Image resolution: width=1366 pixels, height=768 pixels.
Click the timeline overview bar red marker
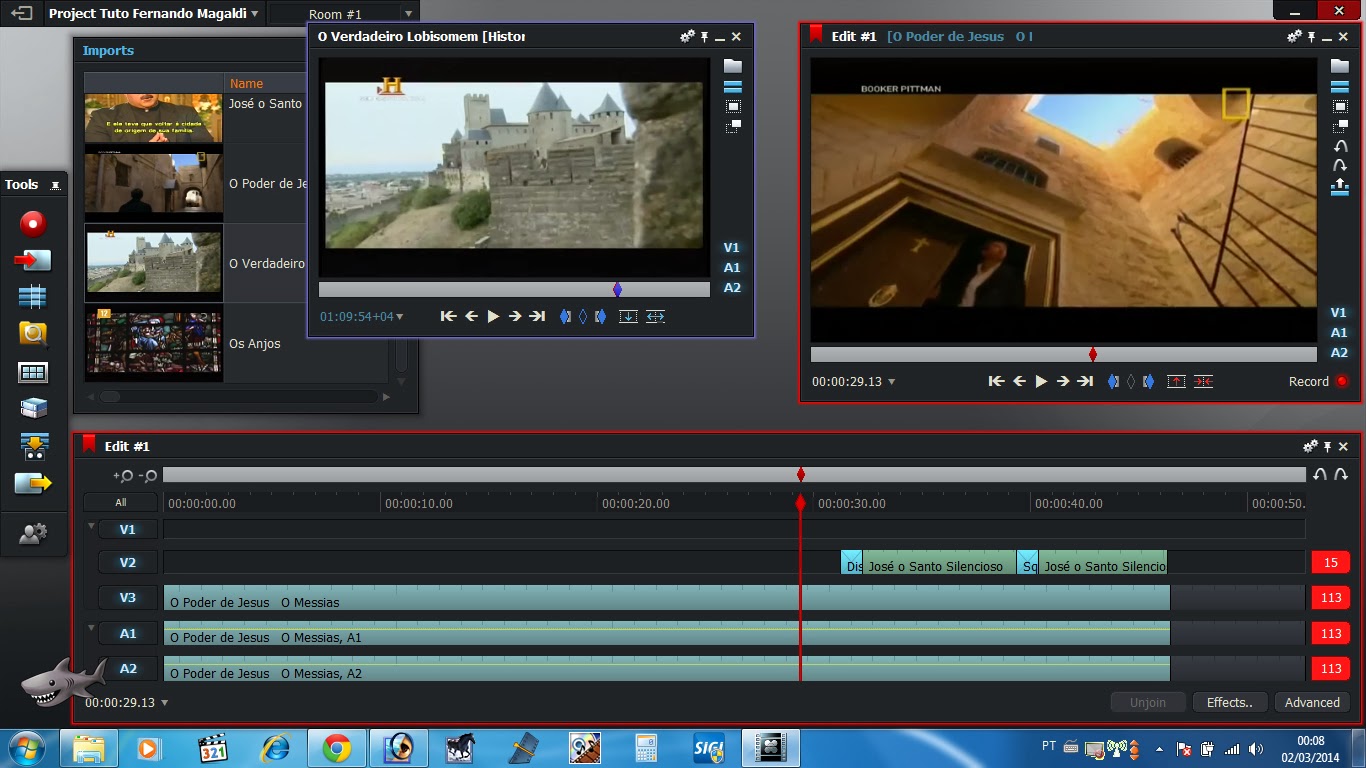(x=801, y=475)
